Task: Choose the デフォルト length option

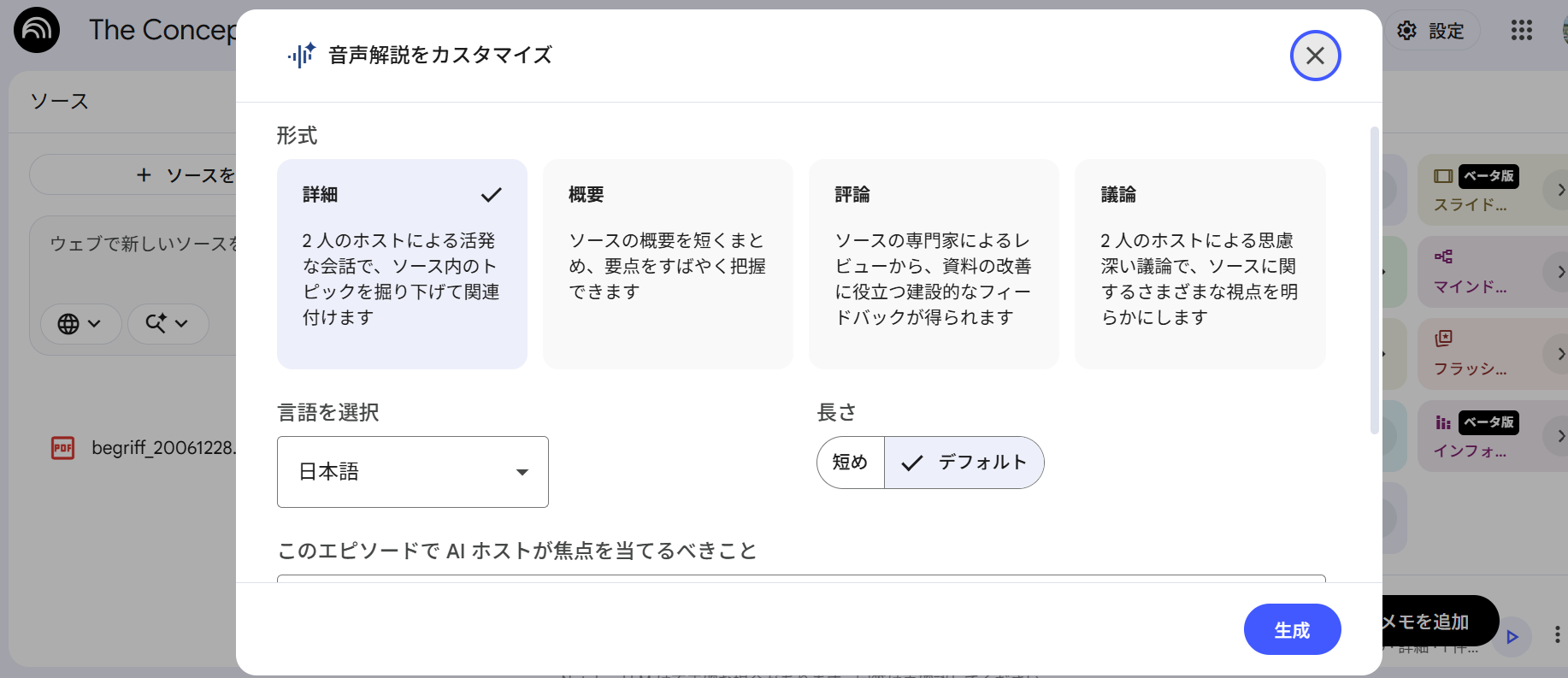Action: tap(964, 463)
